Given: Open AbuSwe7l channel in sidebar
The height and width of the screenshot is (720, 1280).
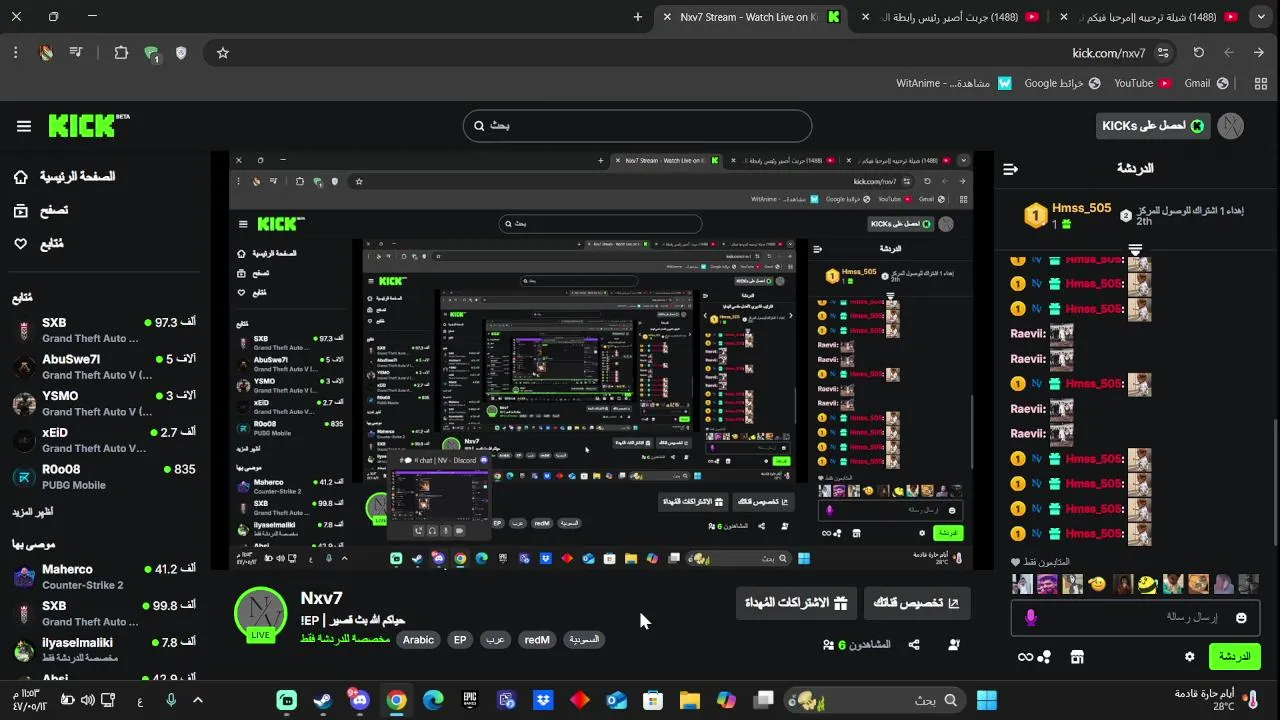Looking at the screenshot, I should pyautogui.click(x=104, y=367).
